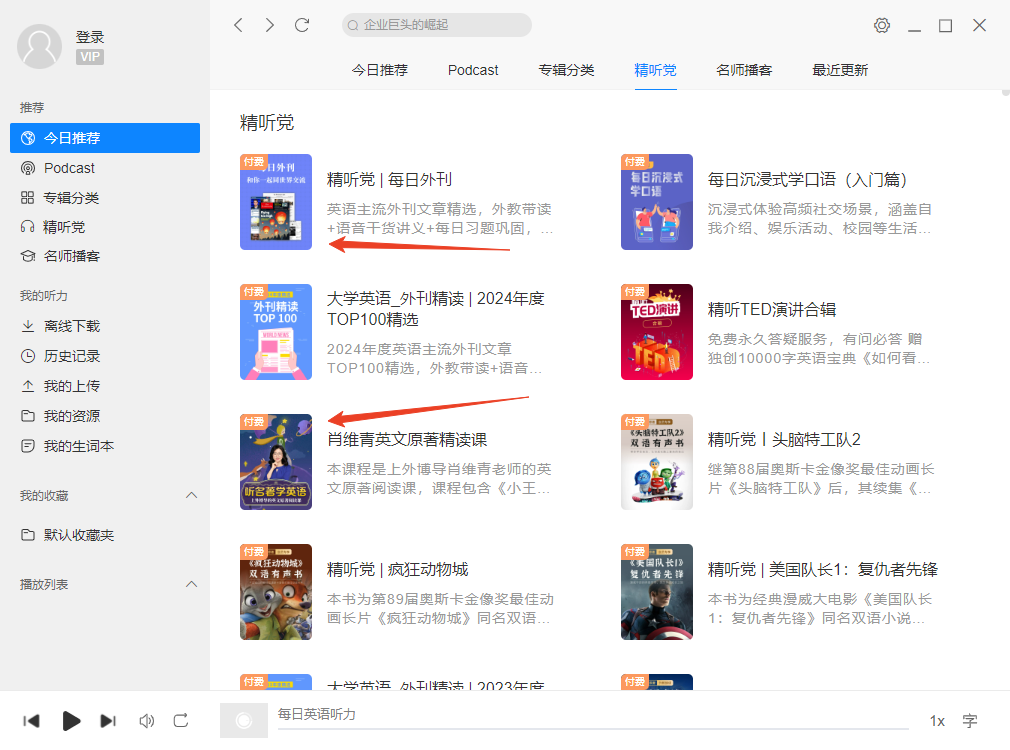Switch to 今日推荐 top tab
Screen dimensions: 1010x750
click(x=379, y=70)
